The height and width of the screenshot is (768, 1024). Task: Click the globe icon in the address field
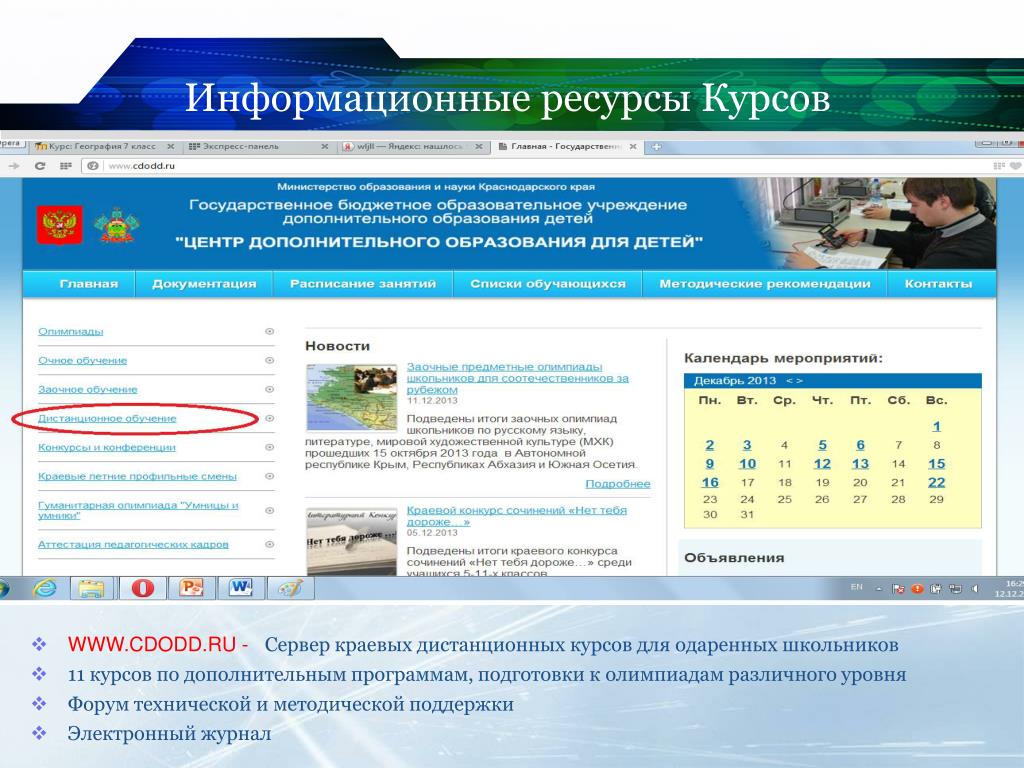93,166
